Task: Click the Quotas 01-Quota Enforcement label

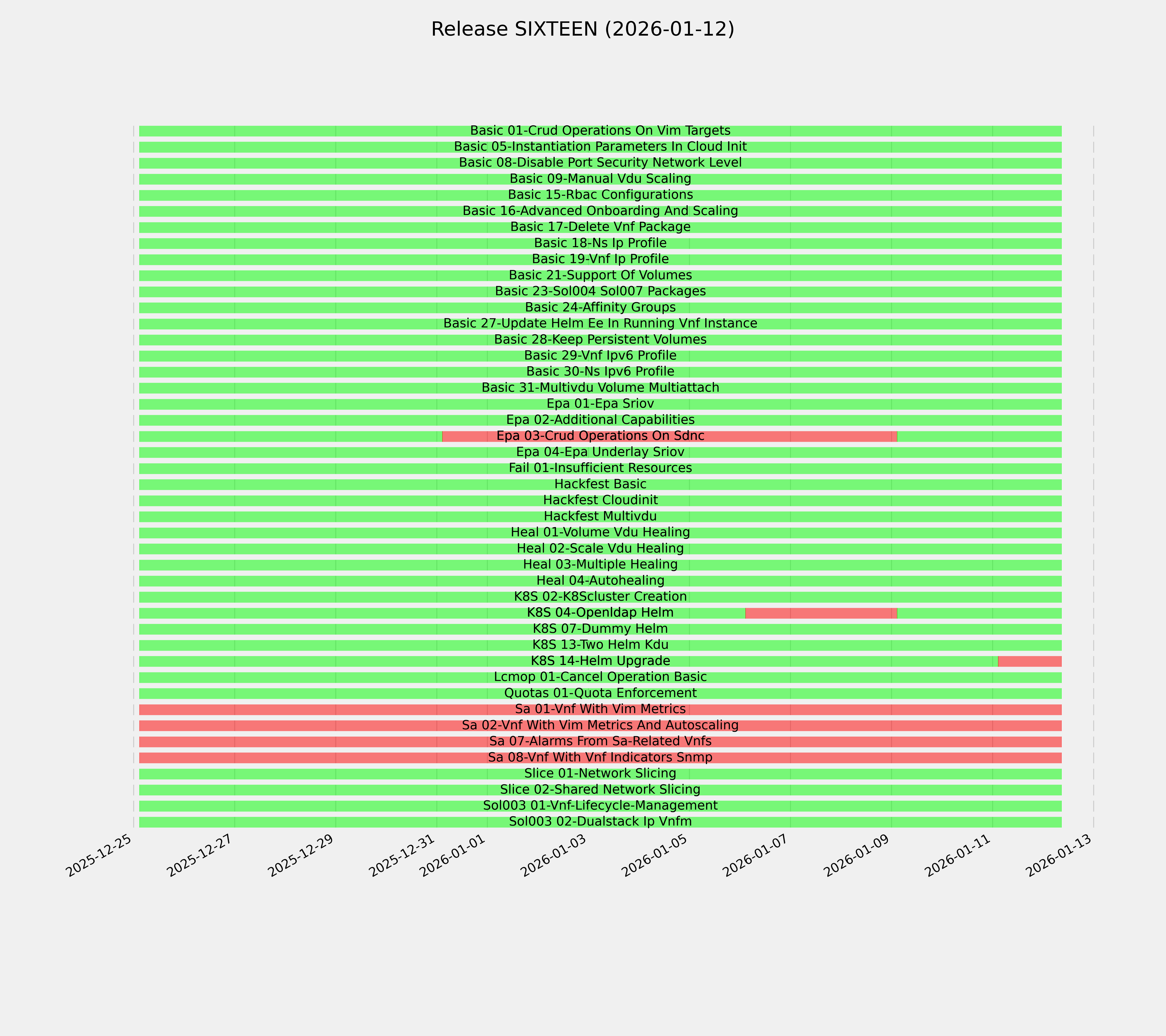Action: coord(600,693)
